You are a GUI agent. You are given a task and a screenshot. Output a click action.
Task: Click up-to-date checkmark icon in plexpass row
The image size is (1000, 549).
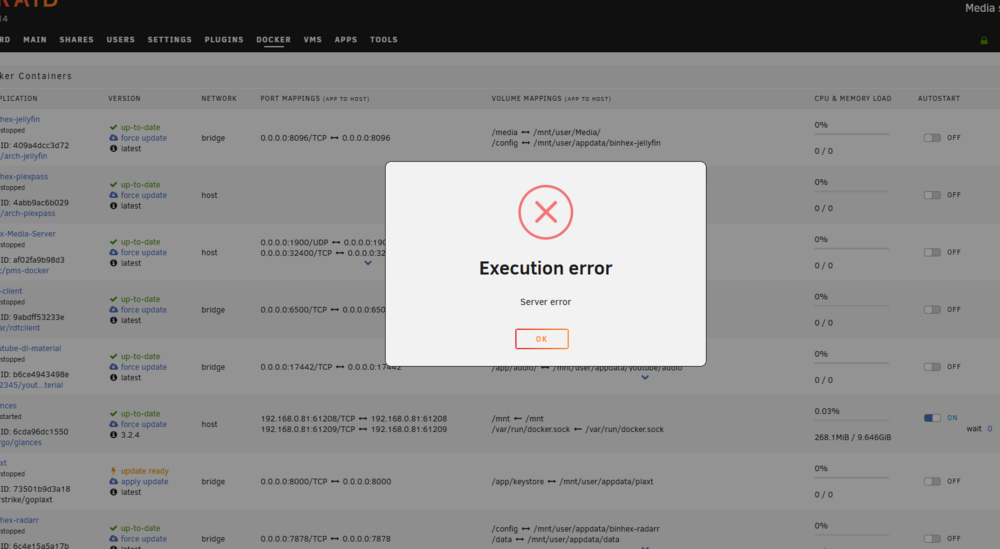coord(114,185)
